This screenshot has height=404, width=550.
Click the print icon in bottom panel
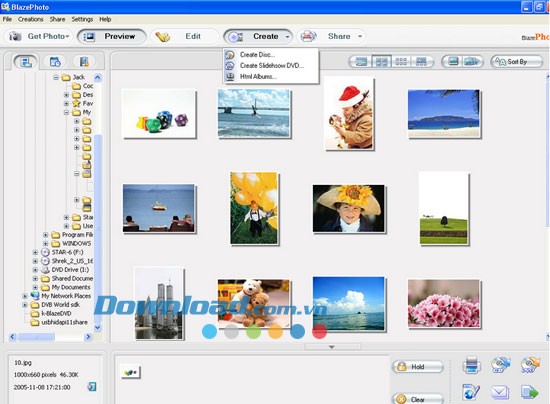tap(471, 365)
